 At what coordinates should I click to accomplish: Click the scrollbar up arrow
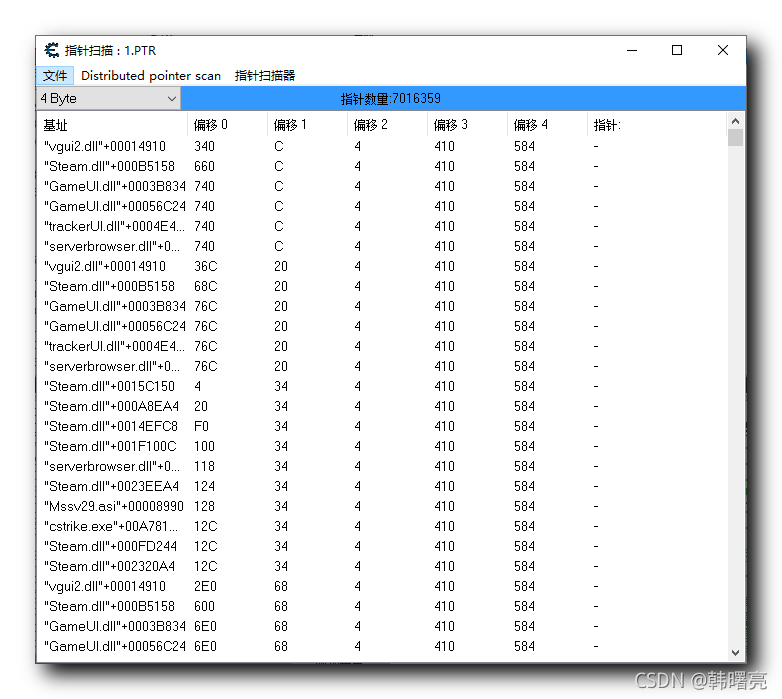[x=735, y=121]
